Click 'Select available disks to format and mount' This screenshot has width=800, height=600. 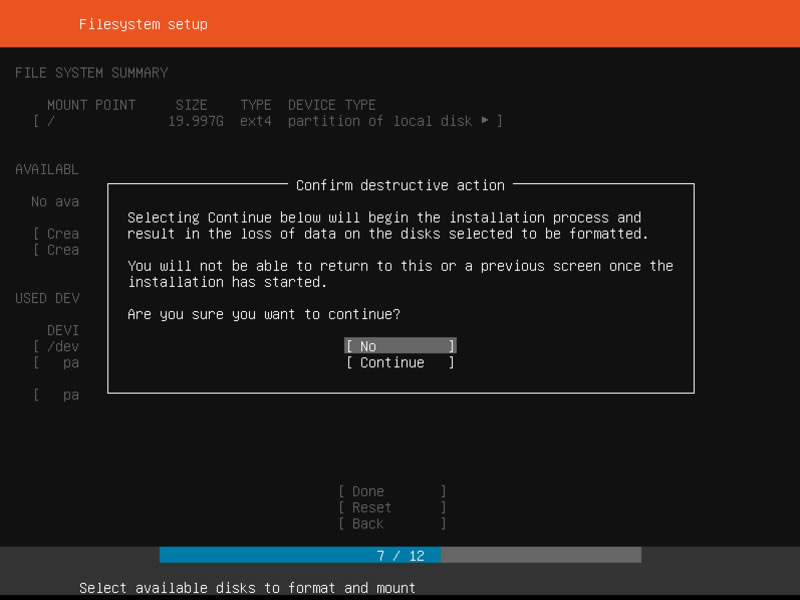click(247, 588)
